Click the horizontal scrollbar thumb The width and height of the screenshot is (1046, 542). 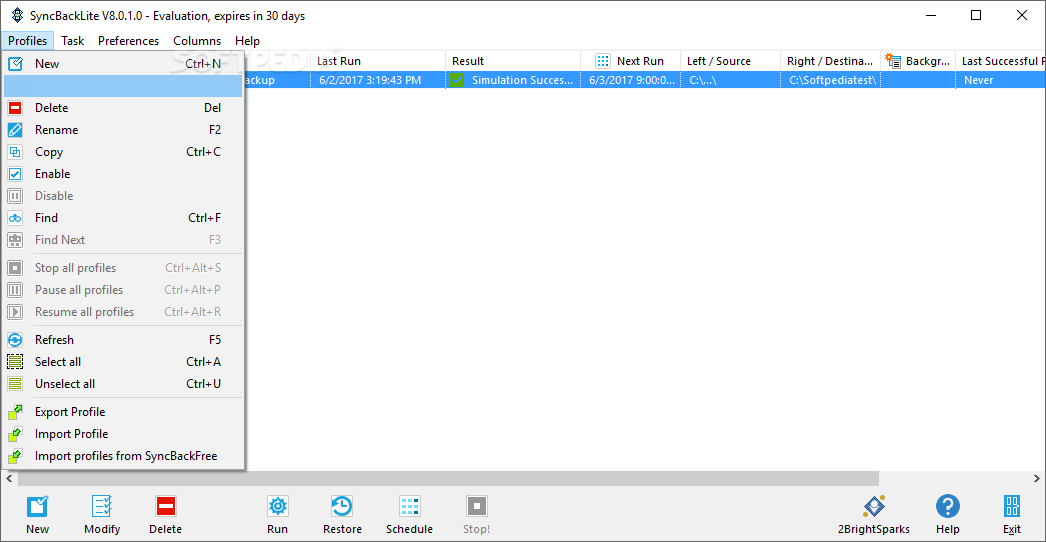pyautogui.click(x=448, y=479)
